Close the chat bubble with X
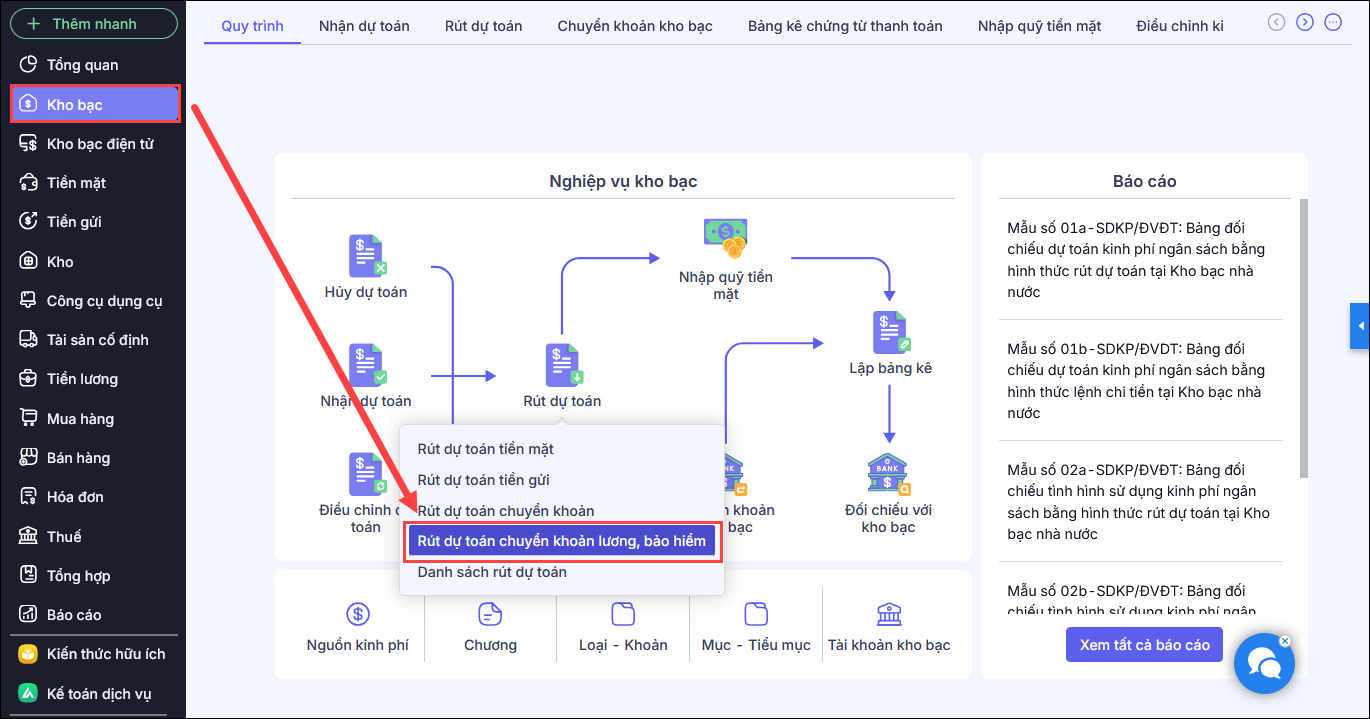The width and height of the screenshot is (1370, 719). [1285, 641]
